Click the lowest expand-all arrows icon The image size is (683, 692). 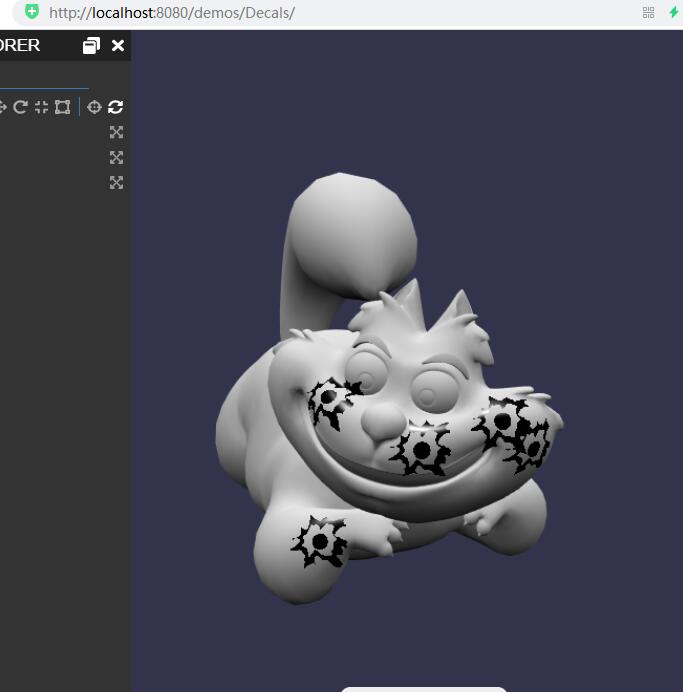(116, 182)
